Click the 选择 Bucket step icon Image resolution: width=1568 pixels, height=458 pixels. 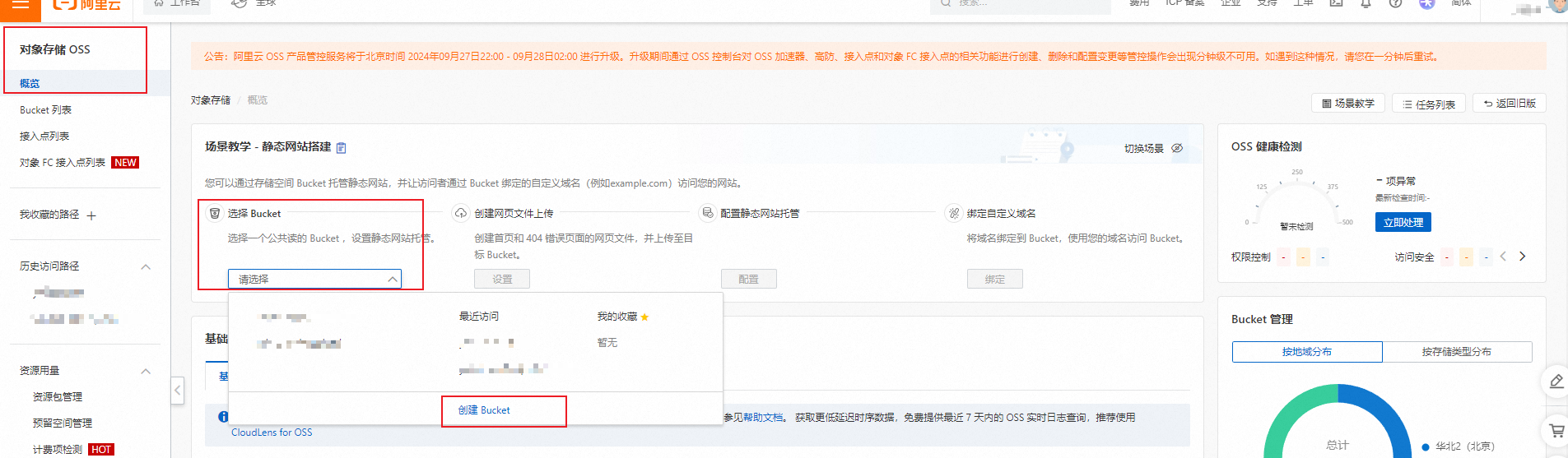click(214, 213)
